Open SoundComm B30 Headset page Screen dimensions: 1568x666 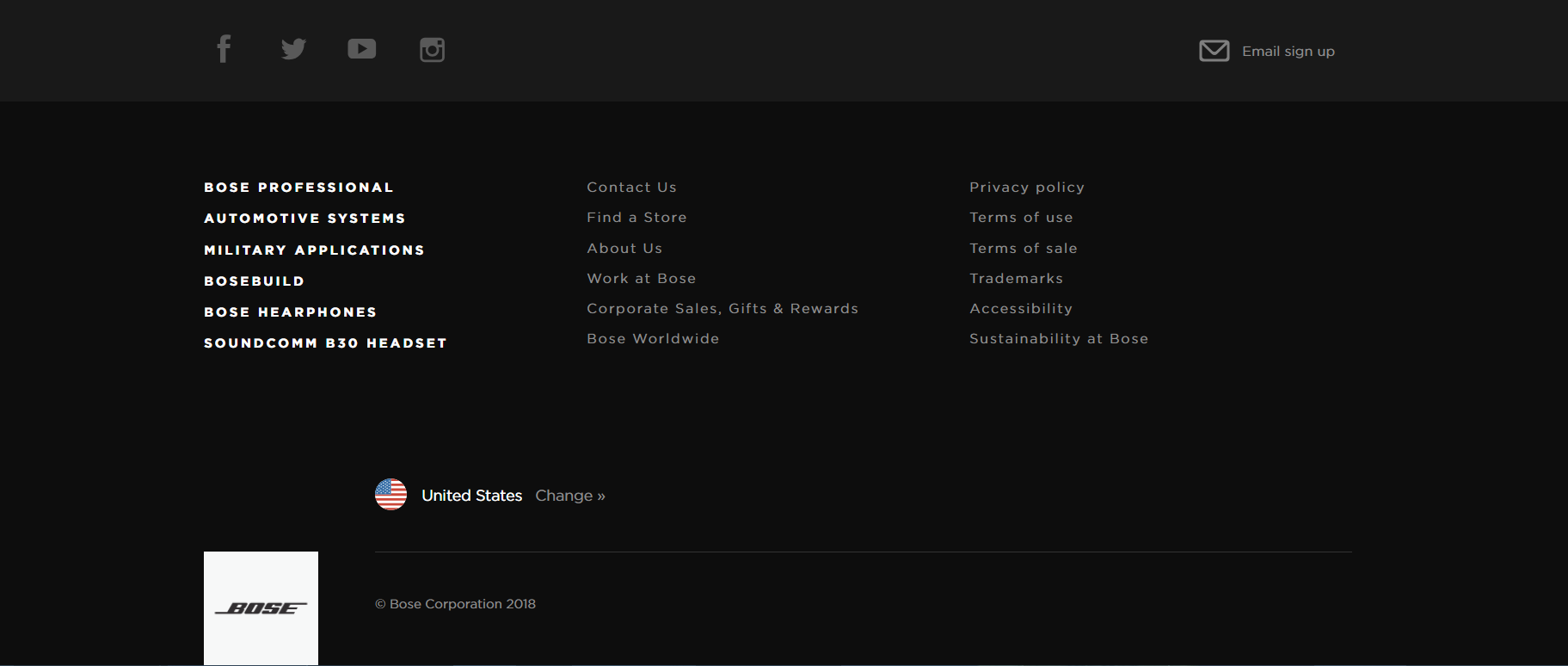pyautogui.click(x=325, y=343)
